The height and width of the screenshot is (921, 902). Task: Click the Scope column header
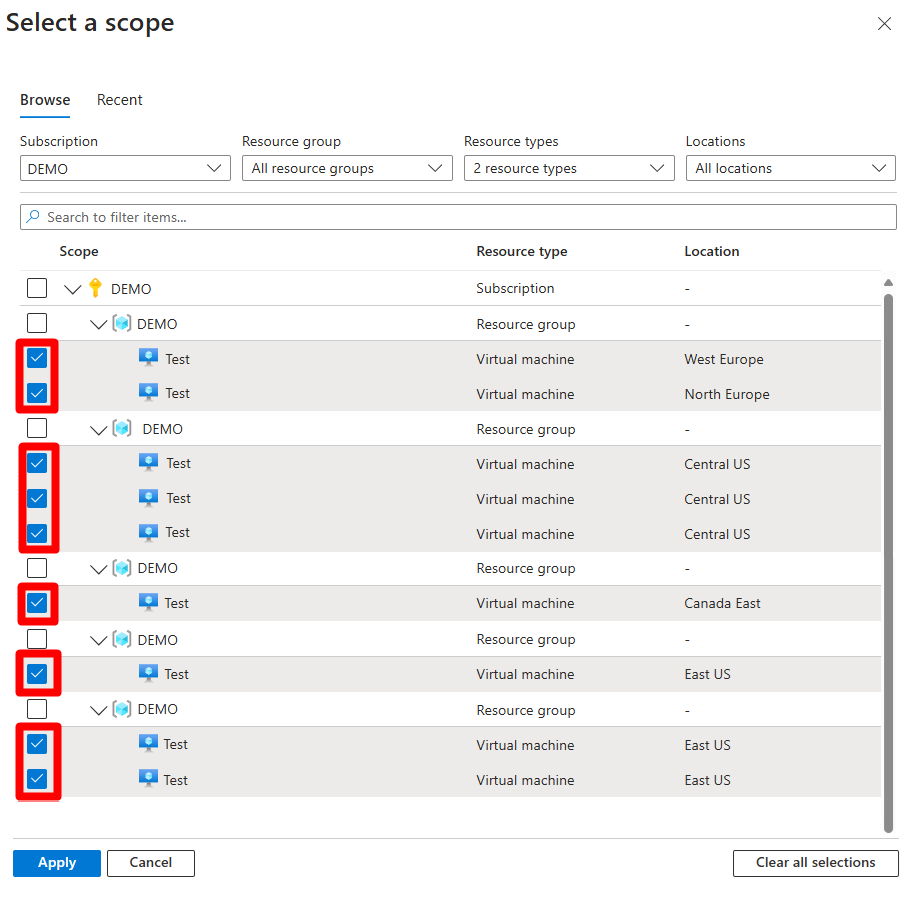(x=79, y=251)
